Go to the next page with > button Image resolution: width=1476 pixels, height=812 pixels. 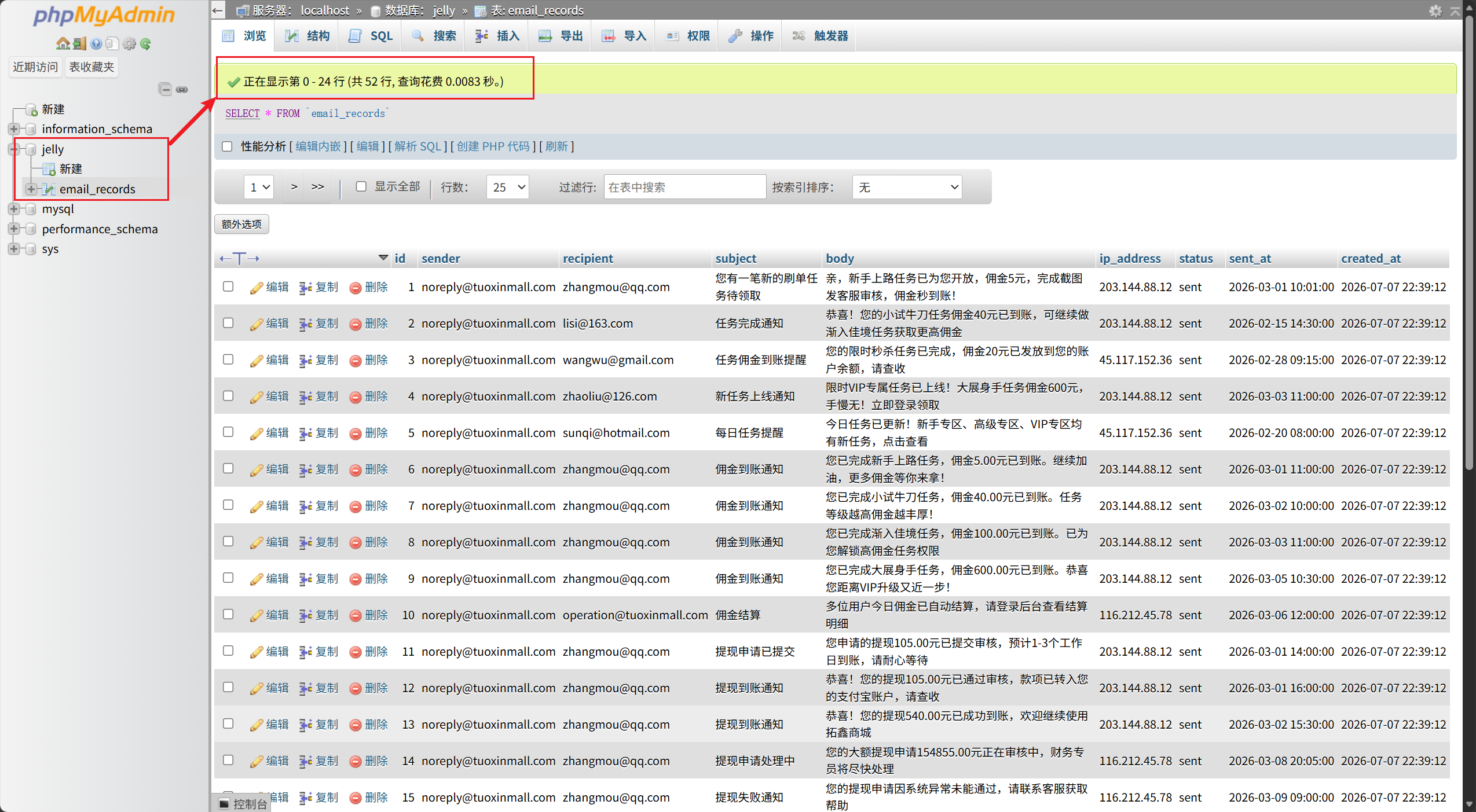(x=294, y=186)
